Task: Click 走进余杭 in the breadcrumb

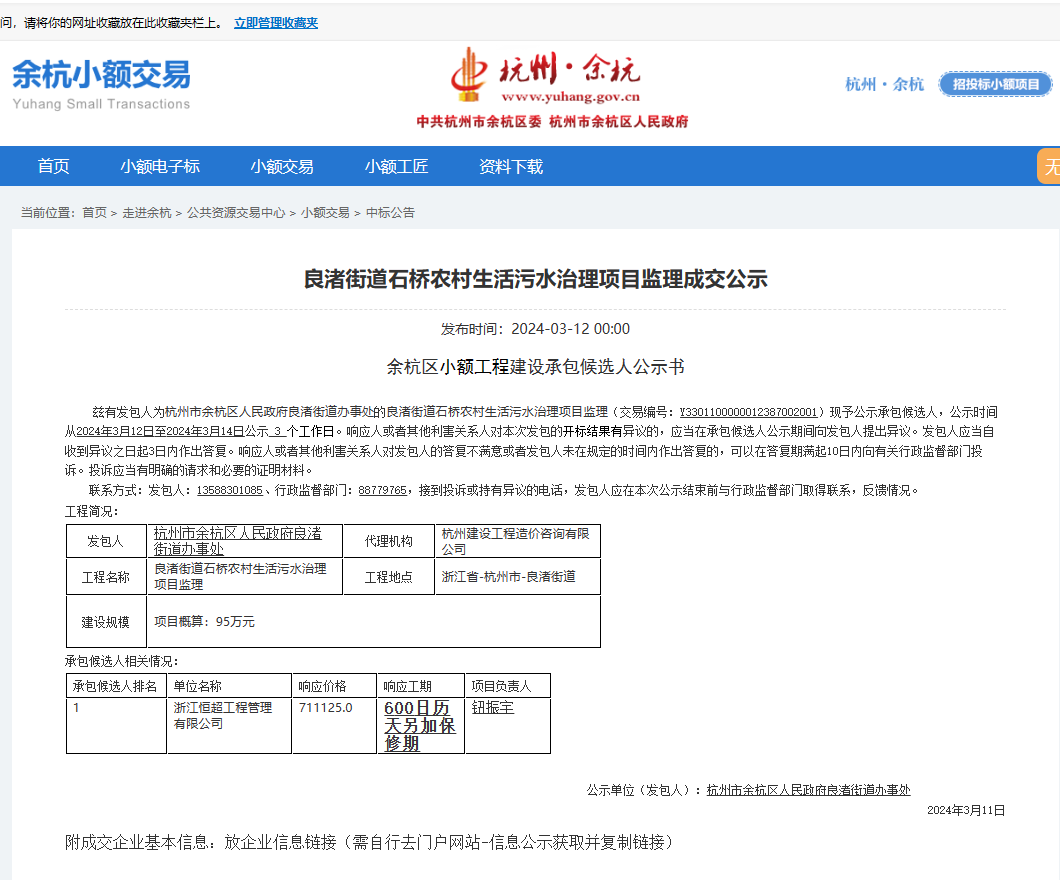Action: coord(146,213)
